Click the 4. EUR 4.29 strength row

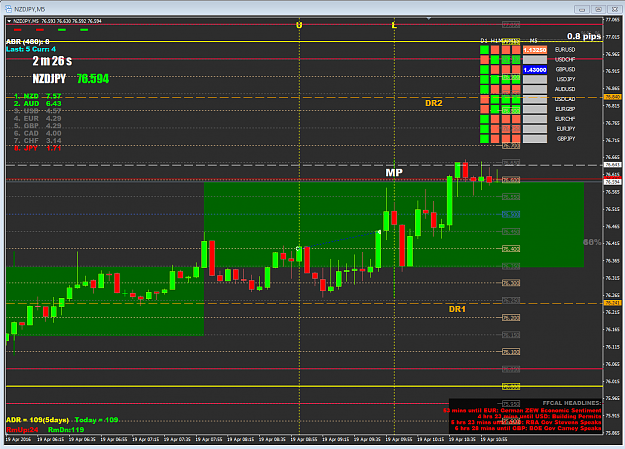point(37,118)
